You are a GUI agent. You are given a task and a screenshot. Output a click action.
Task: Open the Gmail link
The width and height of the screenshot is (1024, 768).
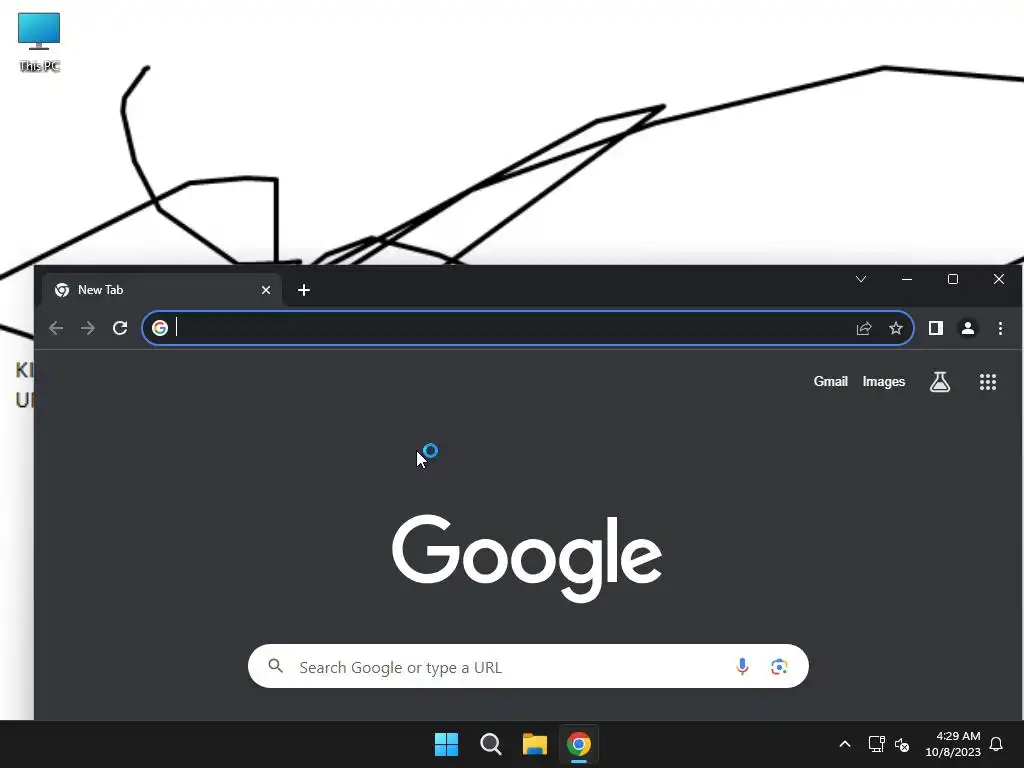[x=830, y=381]
